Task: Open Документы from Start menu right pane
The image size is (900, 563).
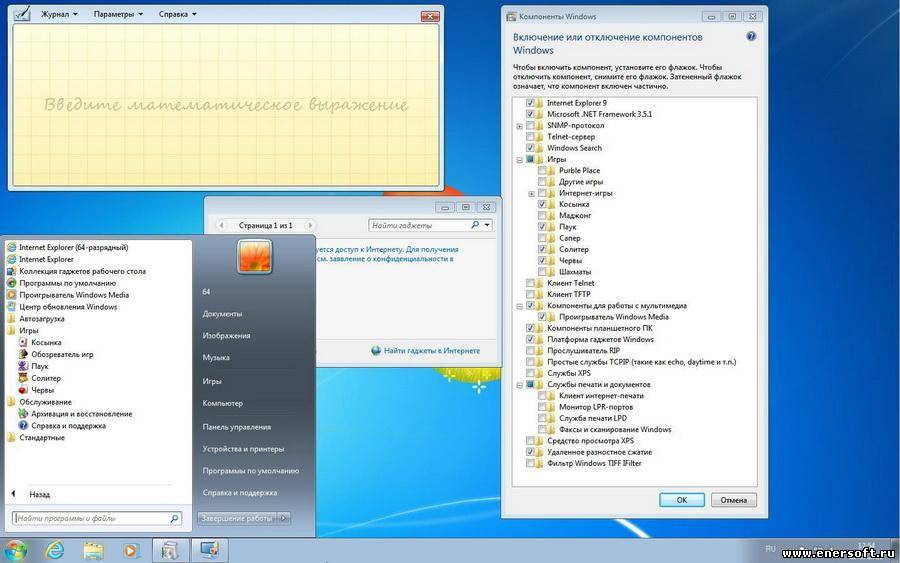Action: 222,314
